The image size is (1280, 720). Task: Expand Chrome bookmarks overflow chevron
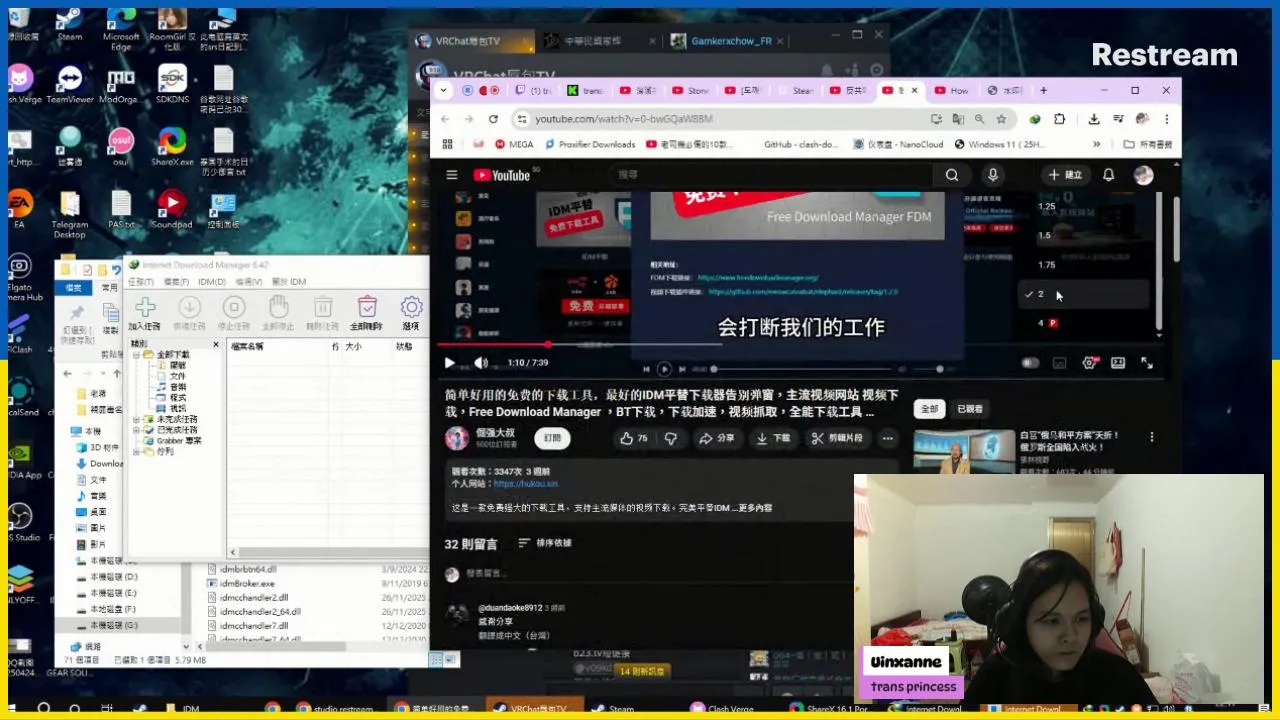[x=1096, y=144]
